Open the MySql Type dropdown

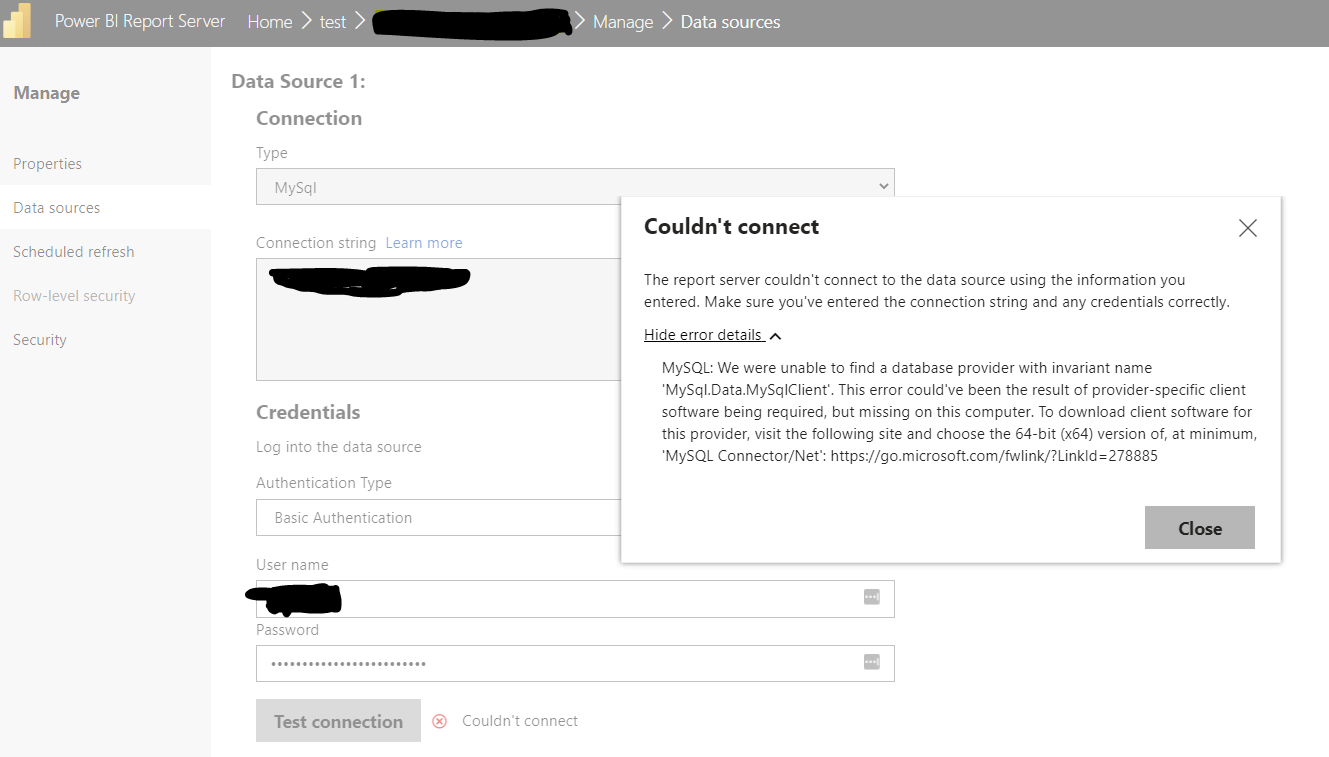575,187
